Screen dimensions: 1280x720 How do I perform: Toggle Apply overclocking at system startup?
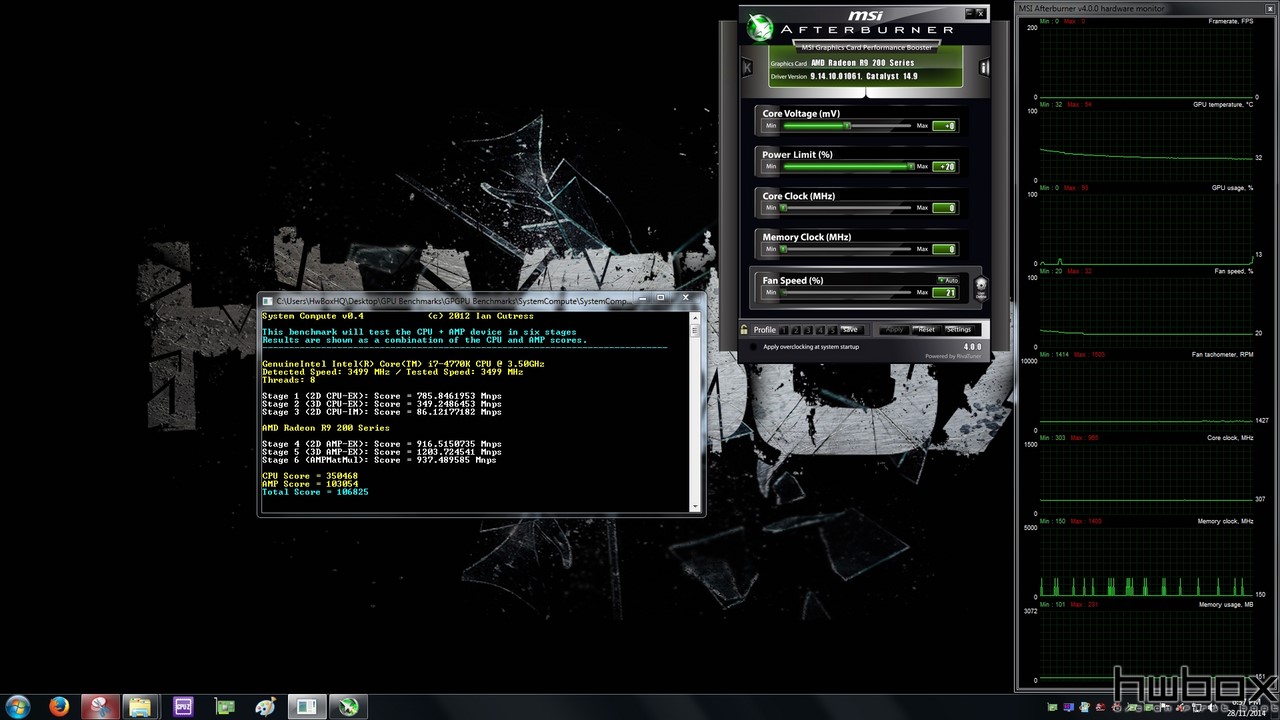click(x=753, y=347)
